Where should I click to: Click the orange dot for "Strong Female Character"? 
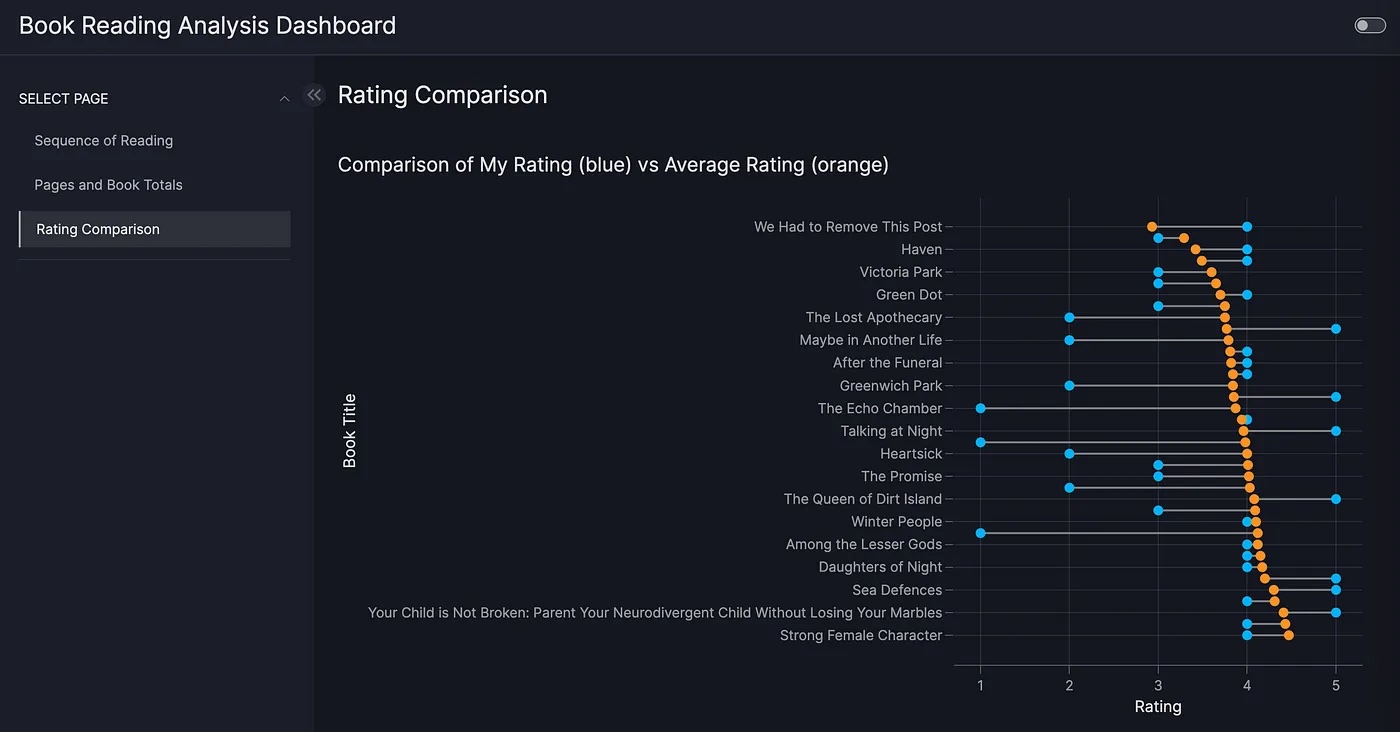tap(1288, 635)
